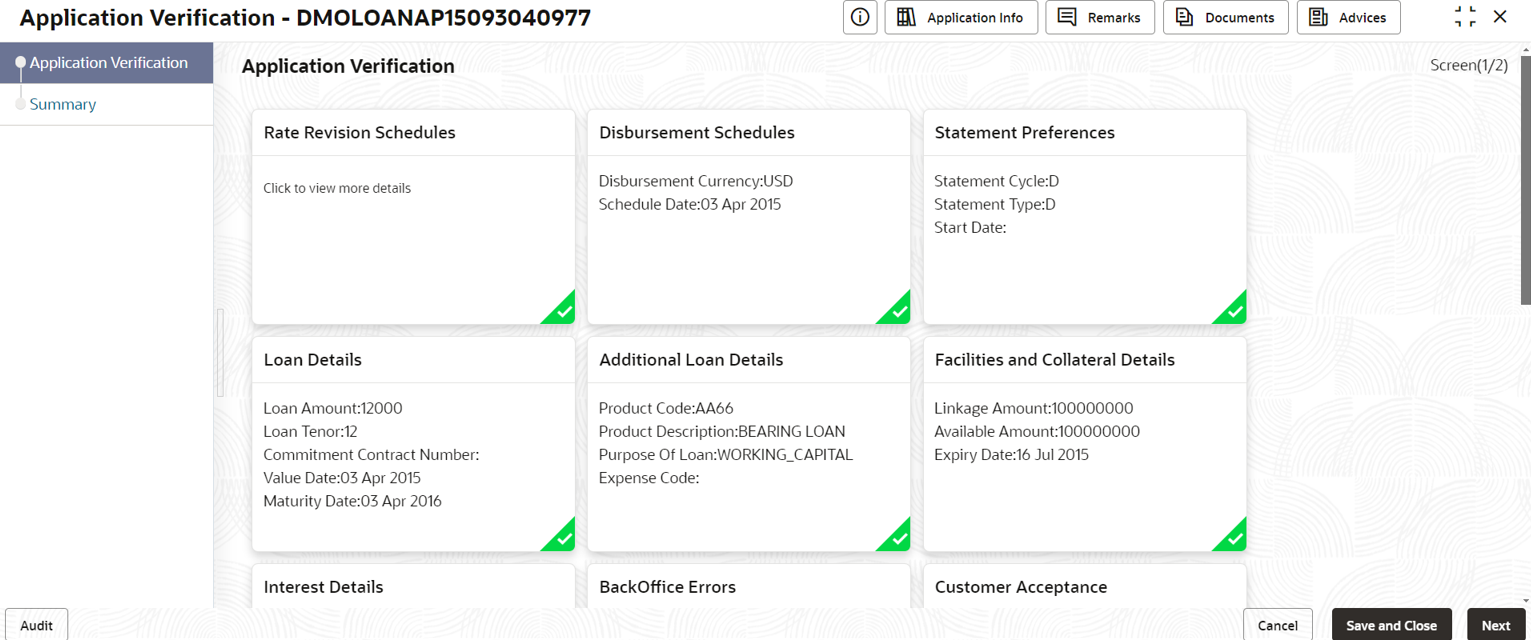This screenshot has height=640, width=1531.
Task: Click 'Commitment Contract Number:' text
Action: point(371,454)
